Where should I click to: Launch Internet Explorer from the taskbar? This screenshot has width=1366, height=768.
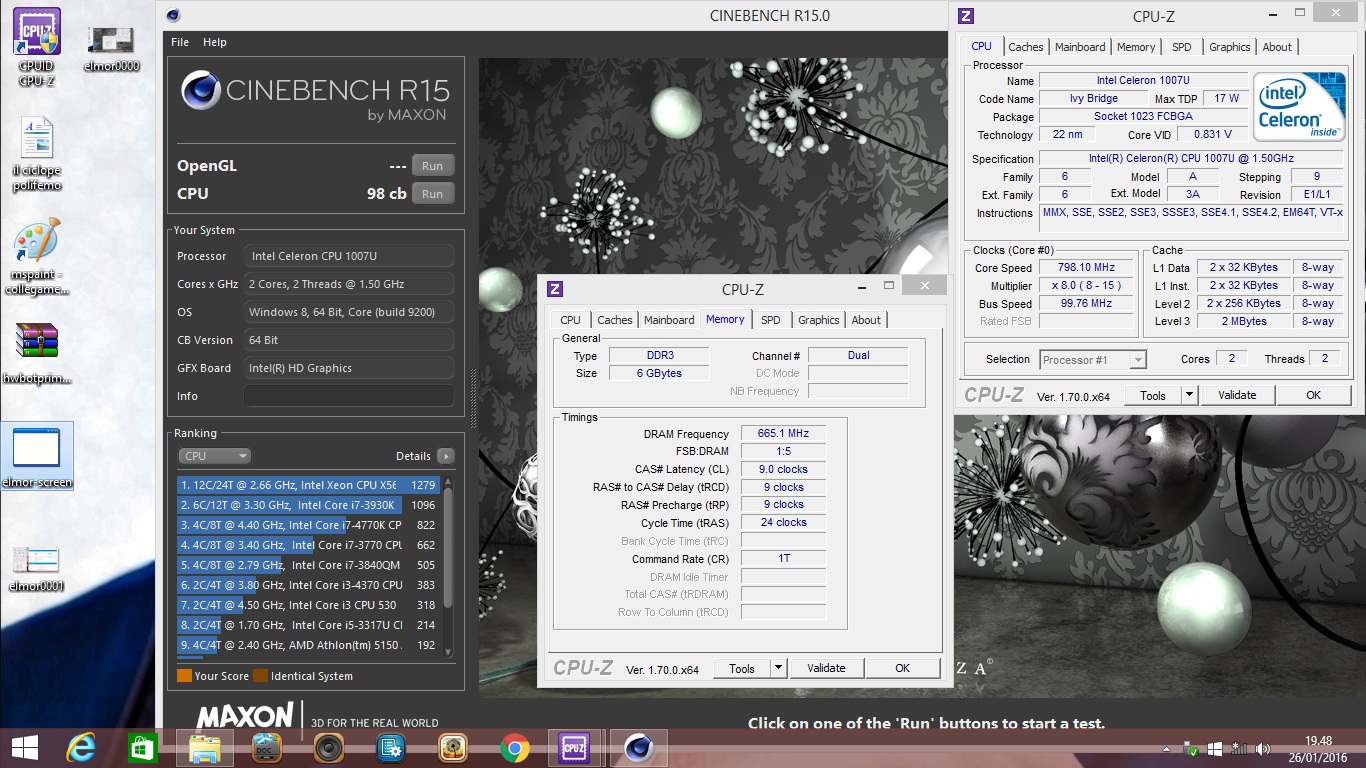tap(81, 747)
